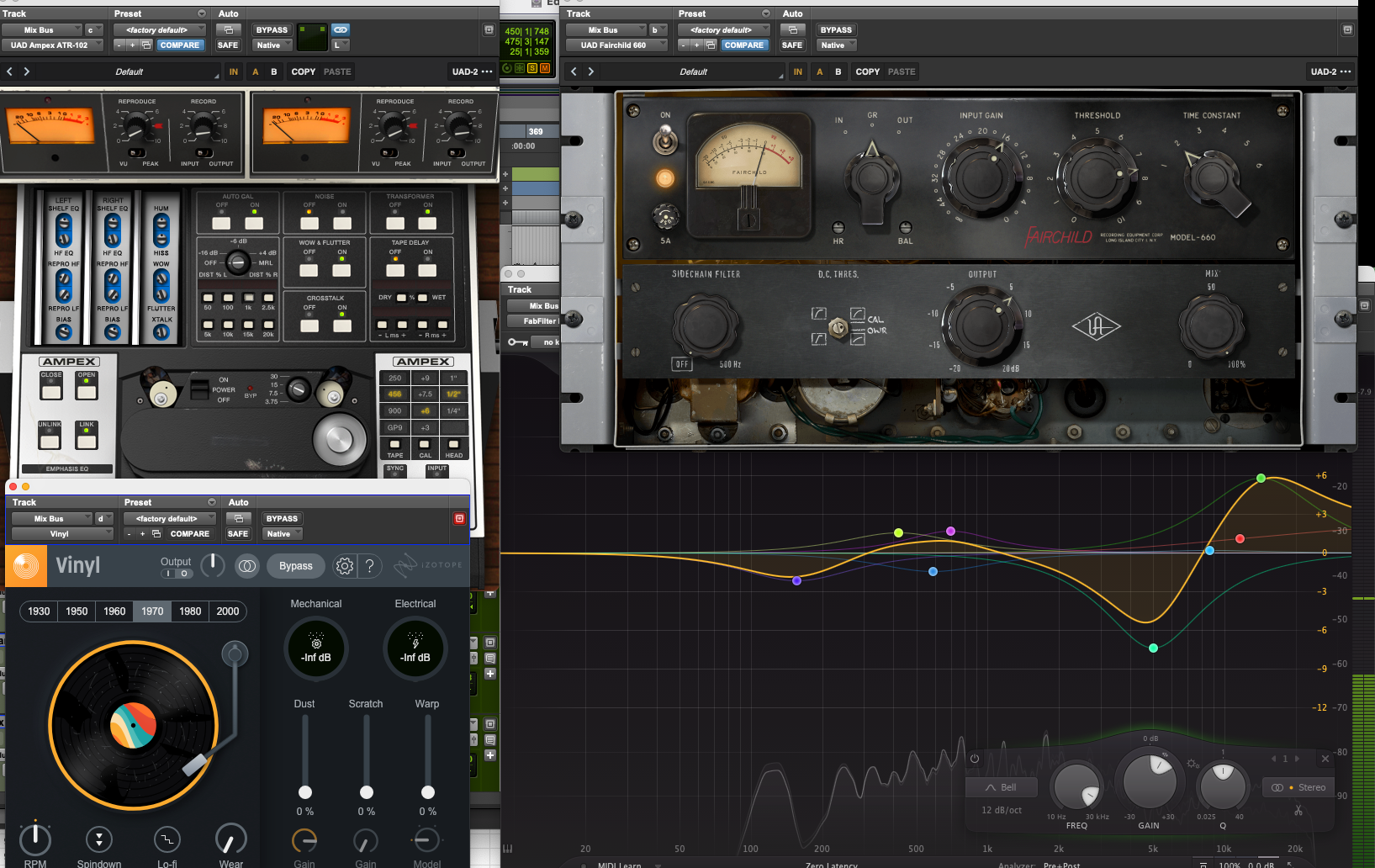Viewport: 1375px width, 868px height.
Task: Open the <factory default> preset dropdown on Vinyl
Action: (x=168, y=518)
